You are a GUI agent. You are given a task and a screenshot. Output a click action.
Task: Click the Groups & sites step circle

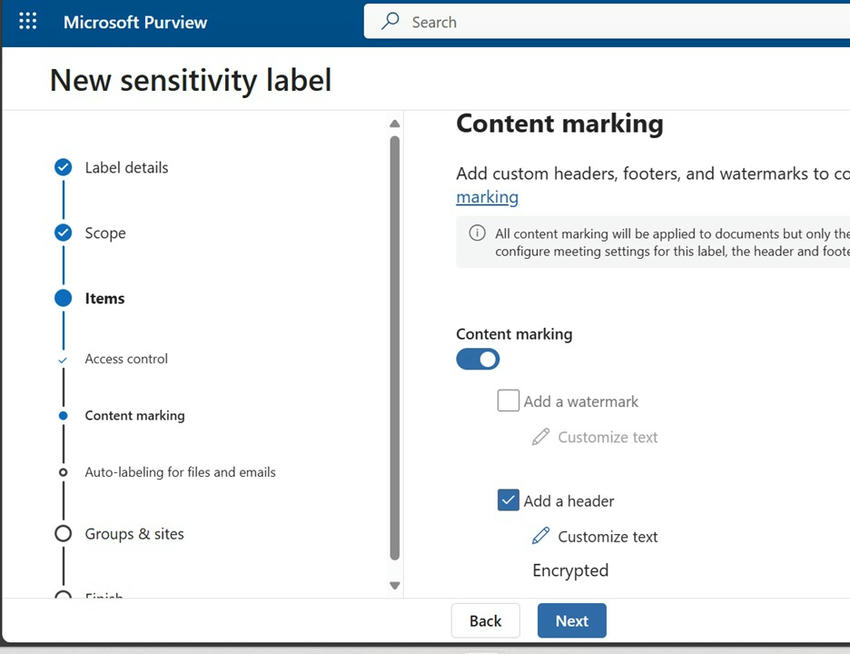[x=63, y=534]
